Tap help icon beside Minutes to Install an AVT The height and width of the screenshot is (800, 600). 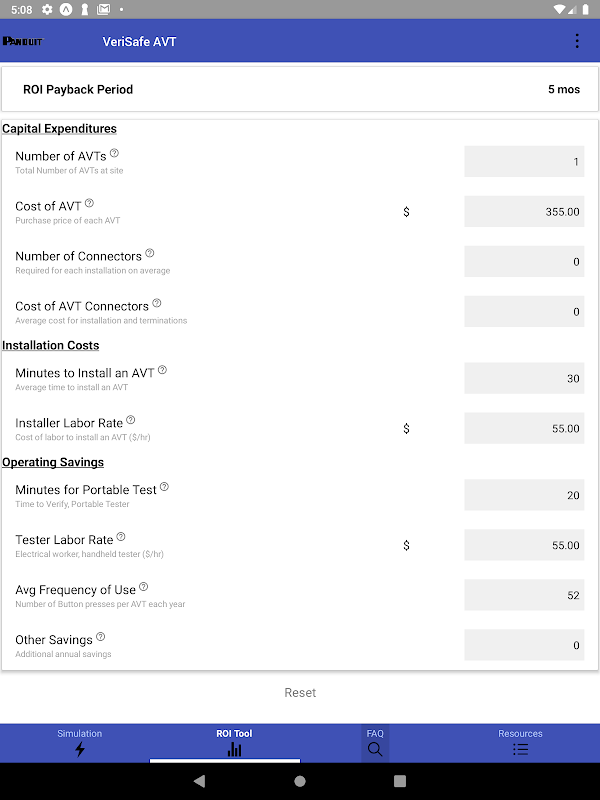click(162, 370)
